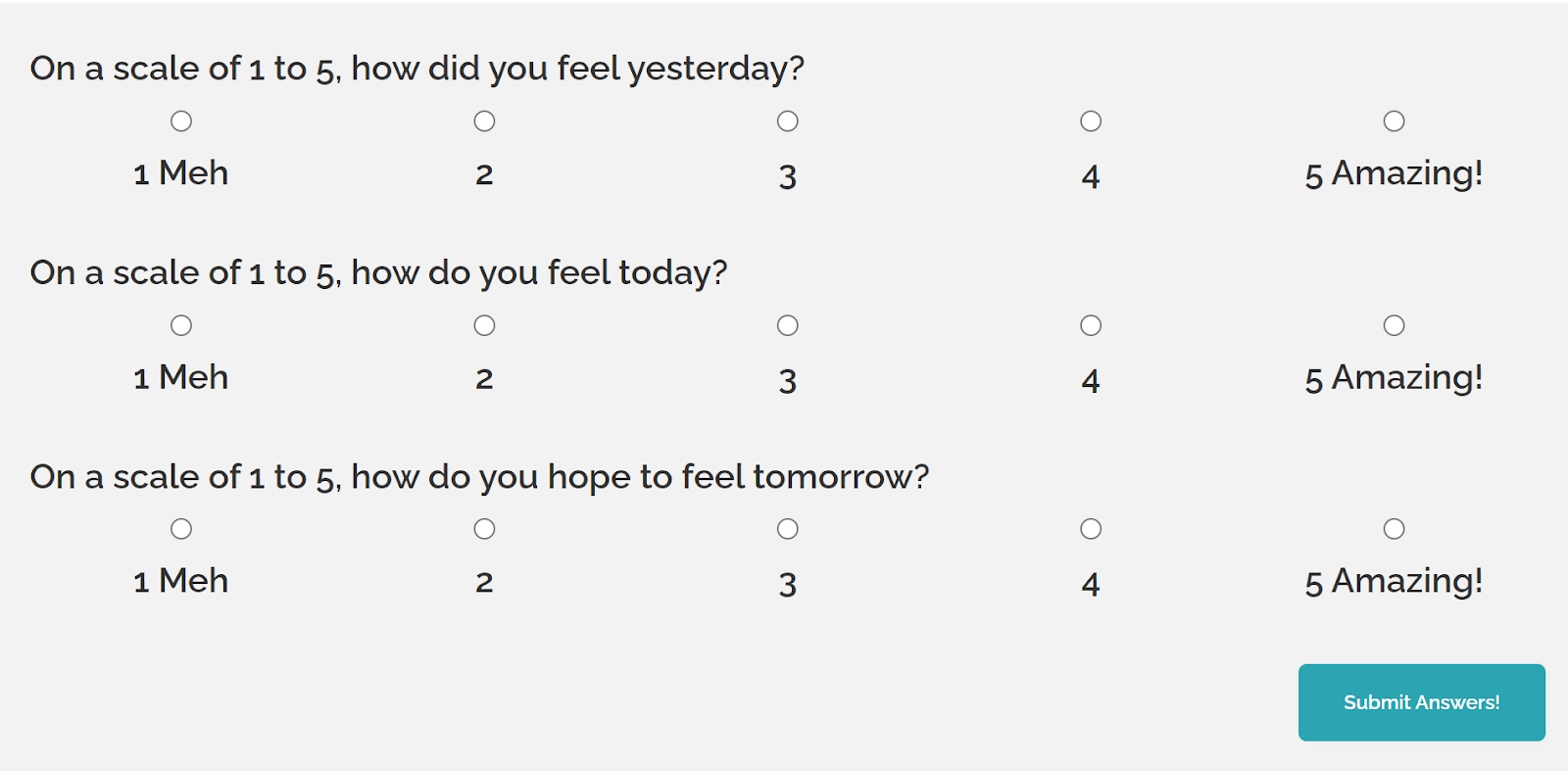Choose '5 Amazing!' for yesterday's feeling
The width and height of the screenshot is (1568, 771).
coord(1394,121)
